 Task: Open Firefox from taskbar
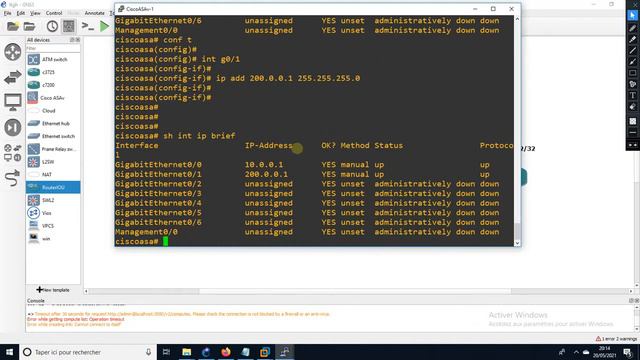pos(226,352)
